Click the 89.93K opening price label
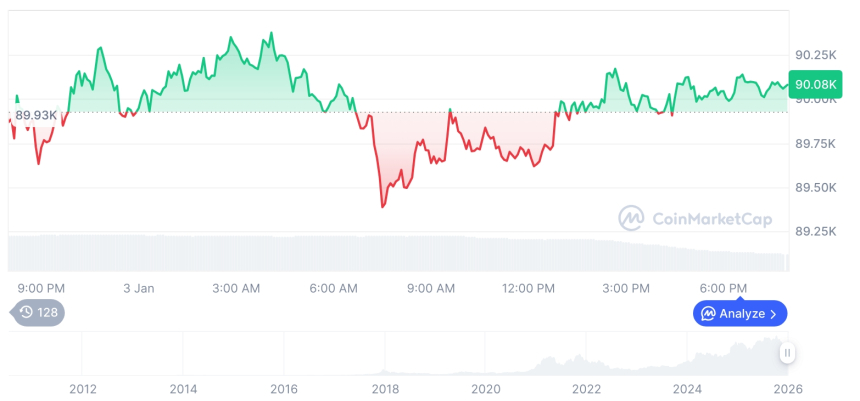Image resolution: width=860 pixels, height=401 pixels. 36,115
